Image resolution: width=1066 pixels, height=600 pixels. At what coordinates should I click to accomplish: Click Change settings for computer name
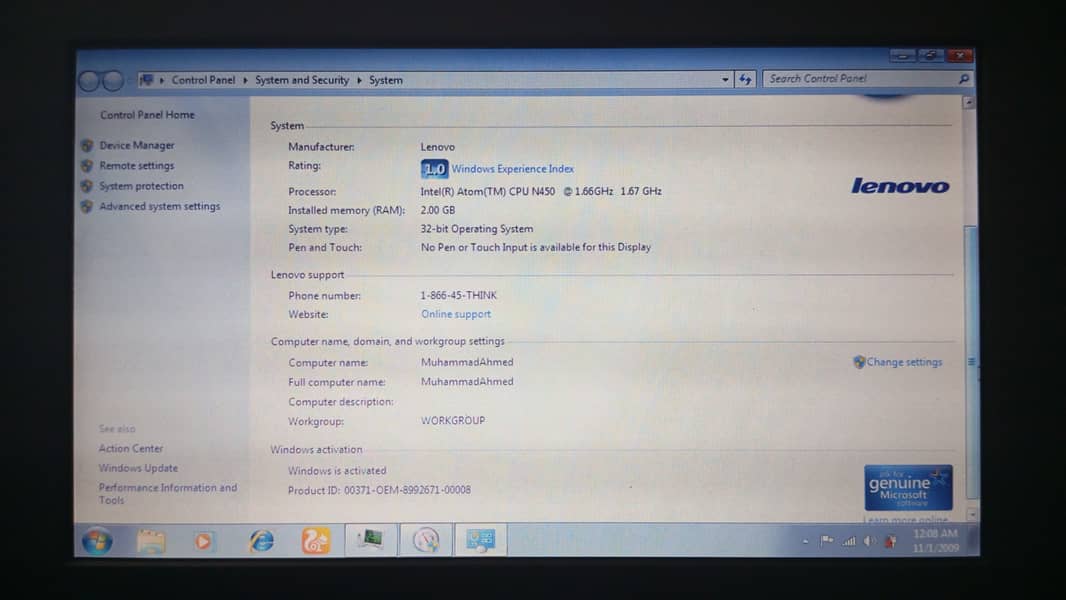[903, 362]
